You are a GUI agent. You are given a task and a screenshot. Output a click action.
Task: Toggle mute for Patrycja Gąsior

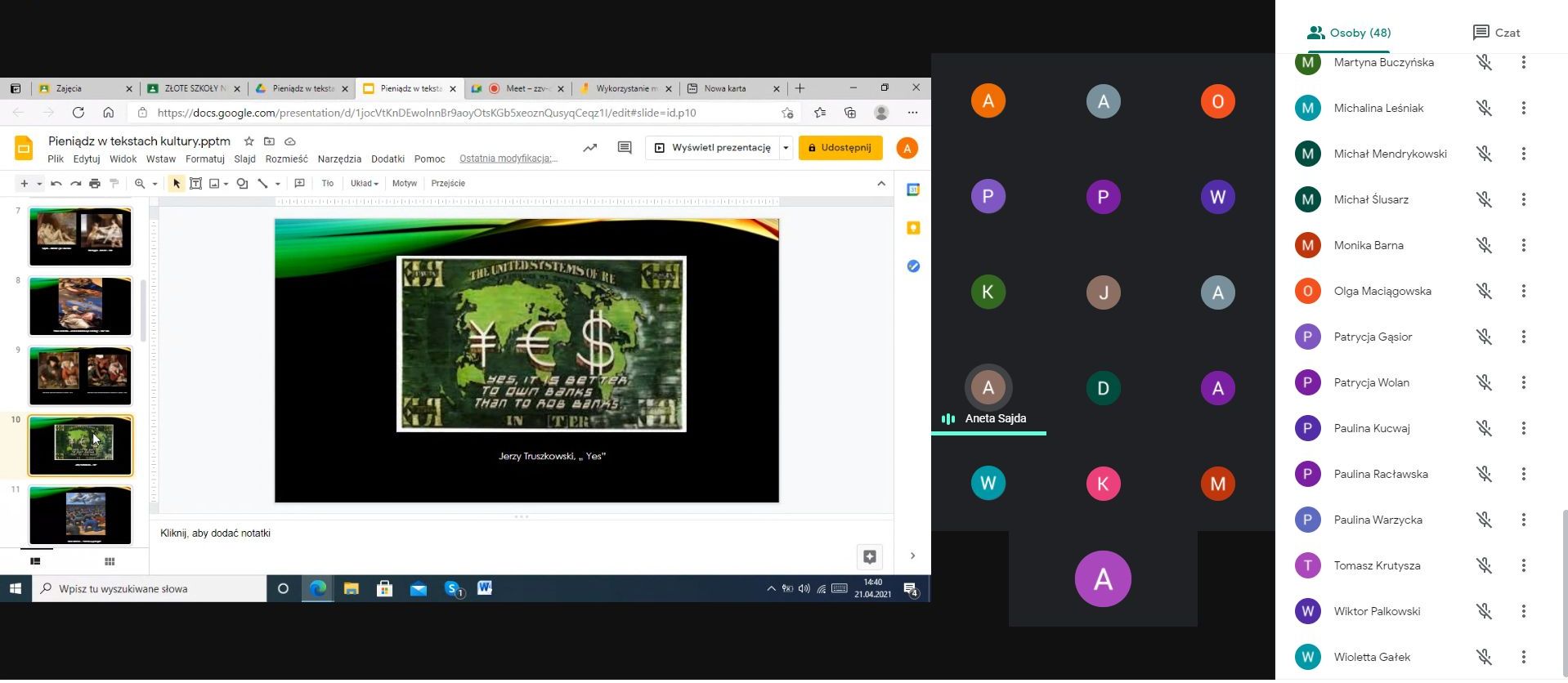1484,337
